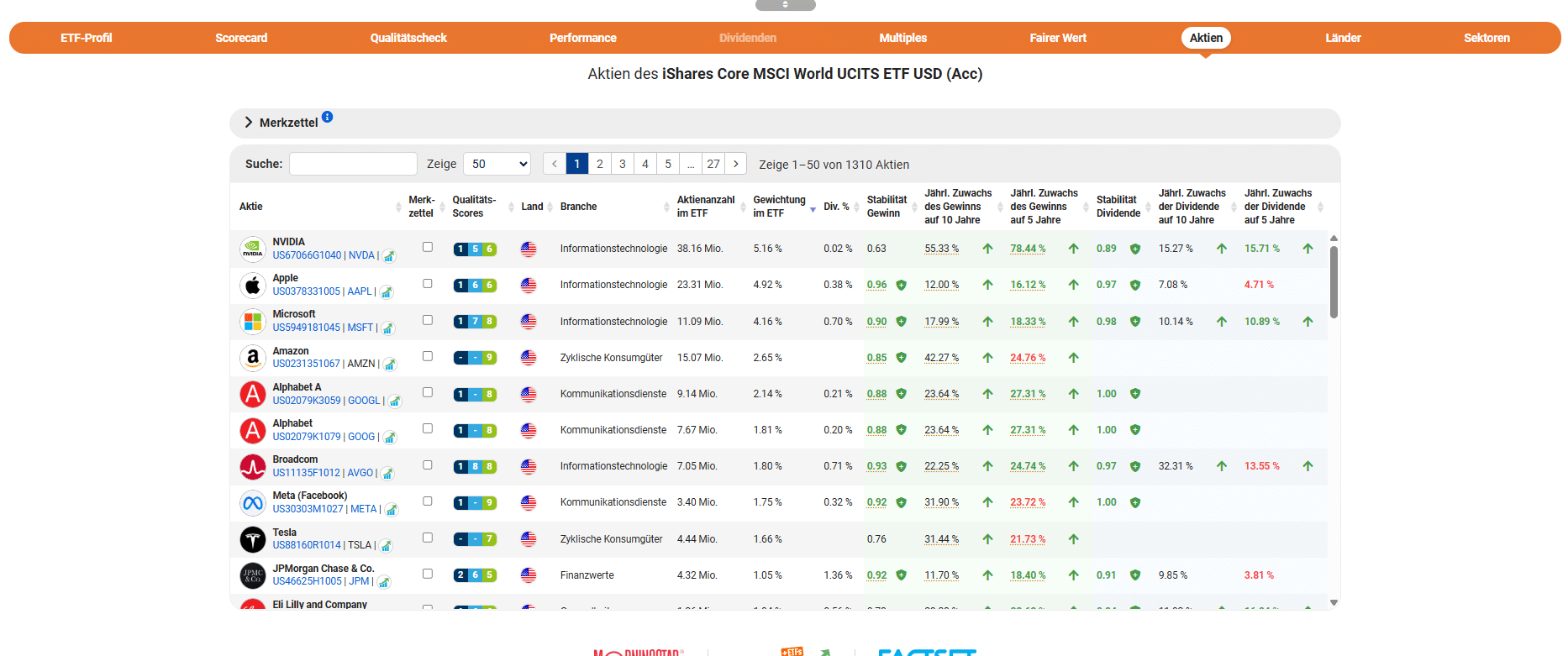Click the chart icon beside MSFT ticker
The image size is (1568, 656).
(388, 328)
